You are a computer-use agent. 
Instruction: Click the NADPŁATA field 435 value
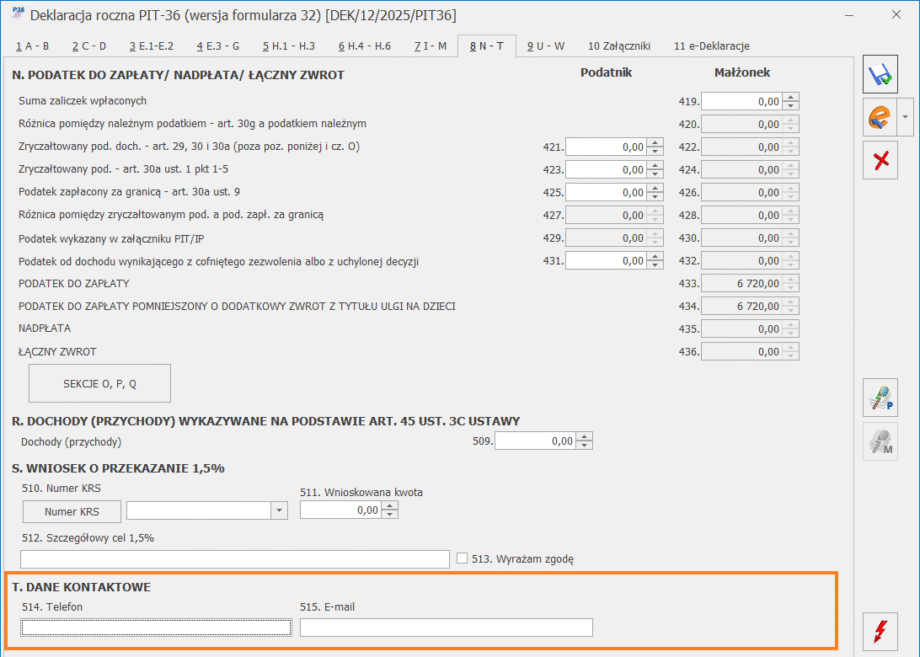coord(742,329)
